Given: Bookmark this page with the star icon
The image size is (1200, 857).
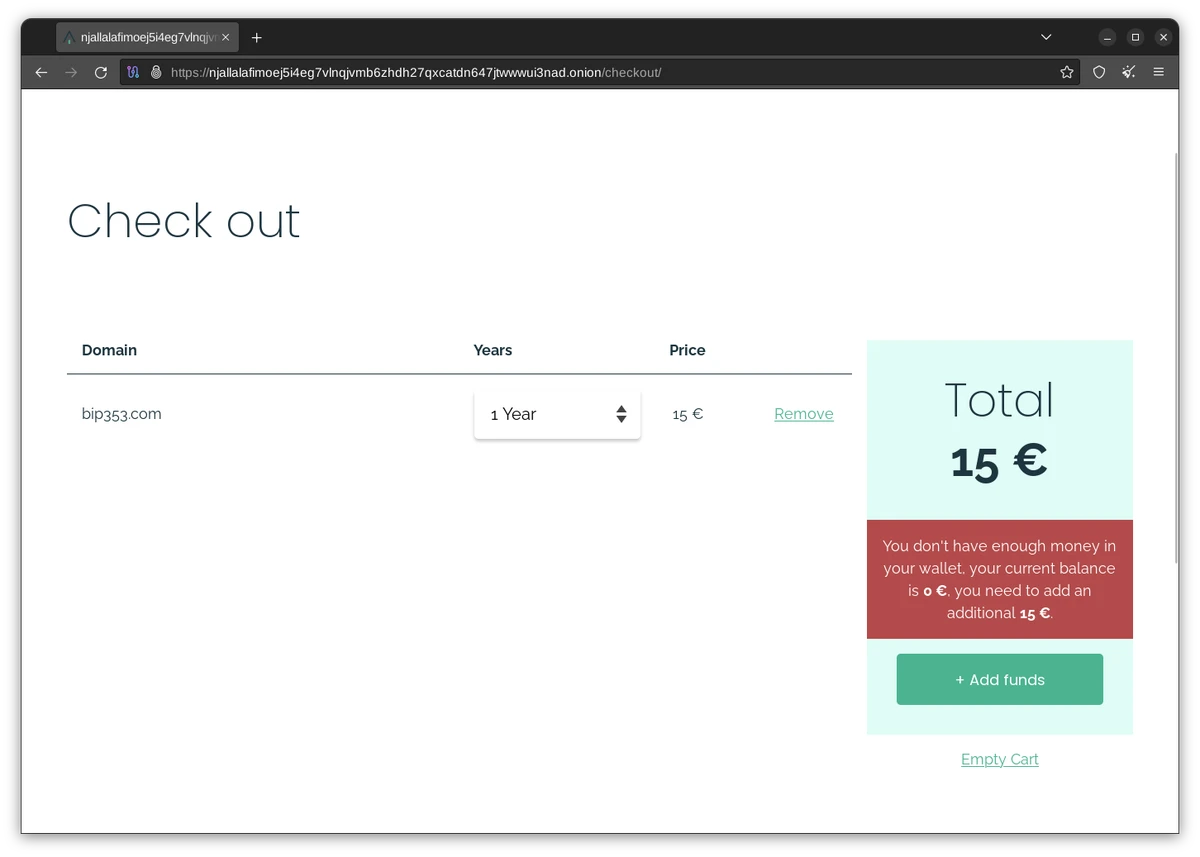Looking at the screenshot, I should [x=1067, y=72].
